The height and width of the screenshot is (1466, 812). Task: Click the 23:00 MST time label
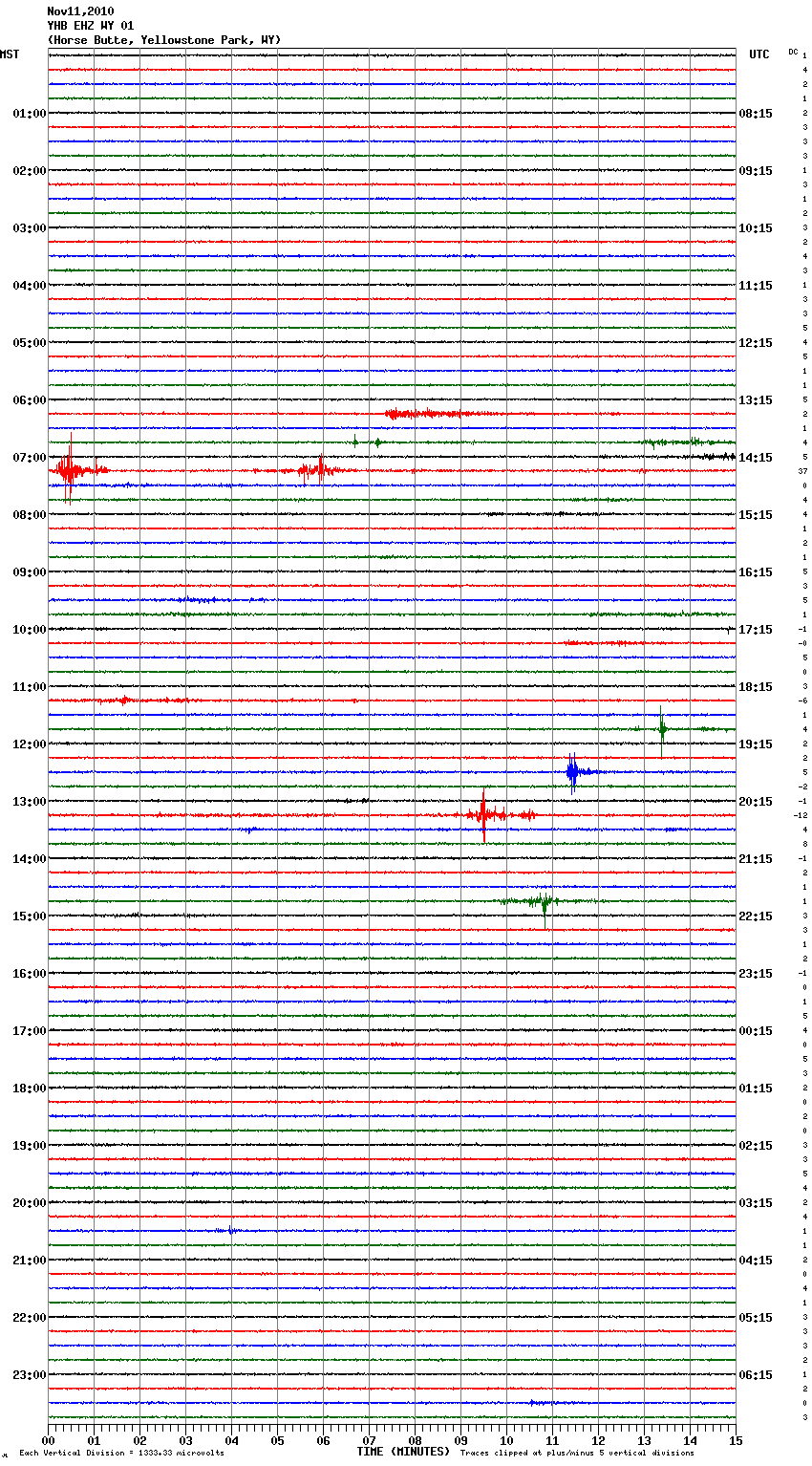[x=30, y=1375]
